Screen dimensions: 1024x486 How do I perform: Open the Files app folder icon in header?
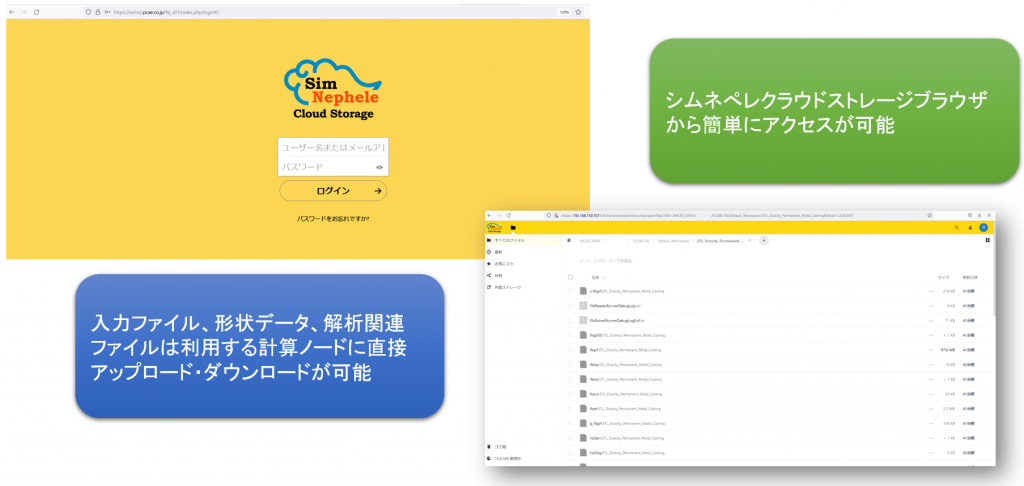[513, 227]
